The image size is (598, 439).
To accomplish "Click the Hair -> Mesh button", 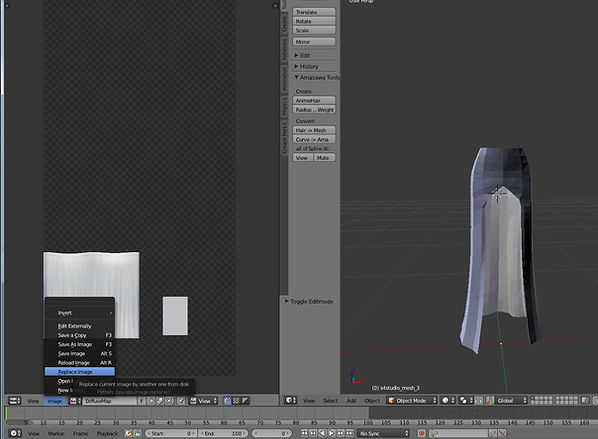I will [x=314, y=130].
